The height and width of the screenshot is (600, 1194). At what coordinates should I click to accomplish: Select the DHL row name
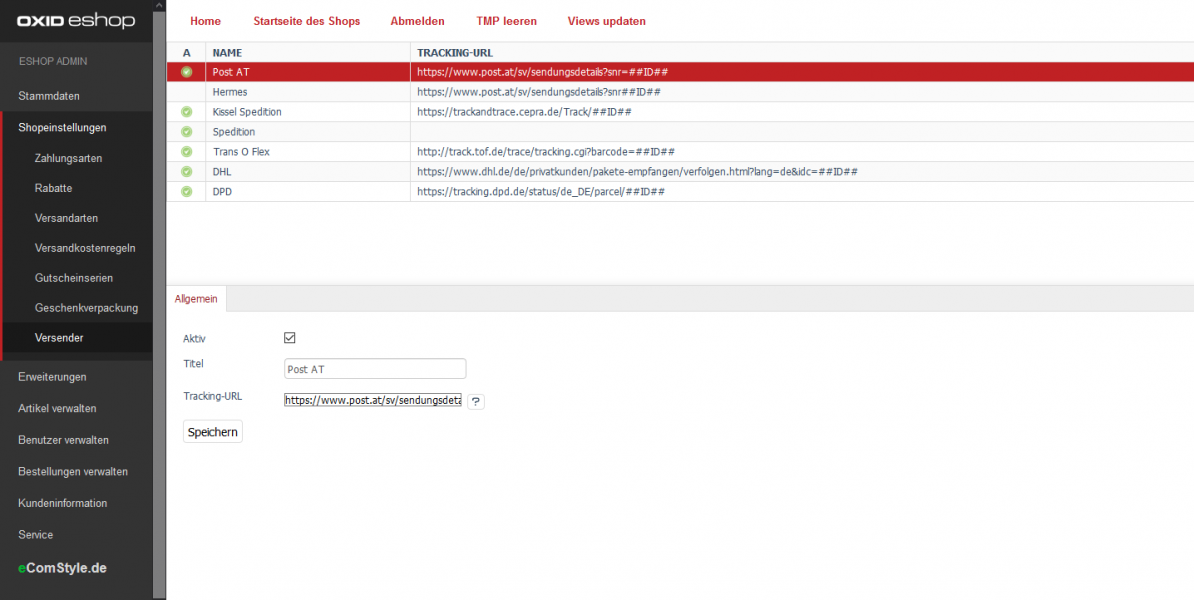(222, 171)
